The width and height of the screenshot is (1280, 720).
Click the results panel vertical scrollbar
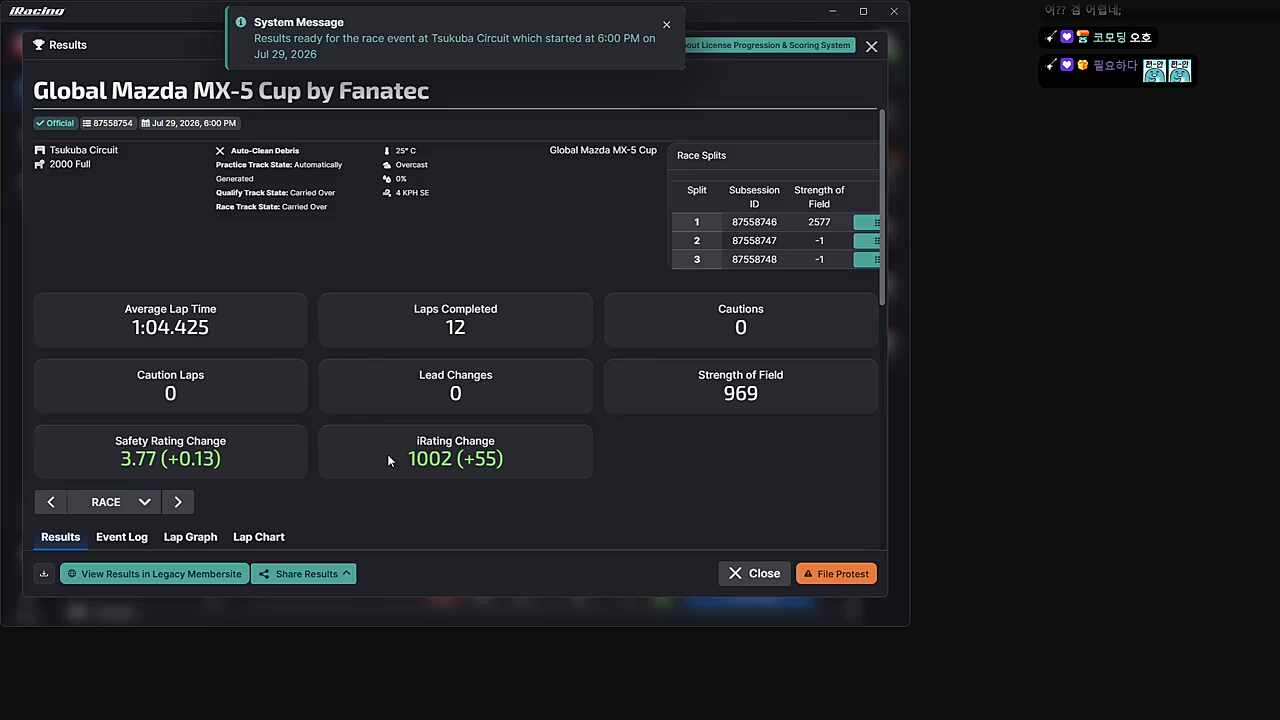coord(882,208)
